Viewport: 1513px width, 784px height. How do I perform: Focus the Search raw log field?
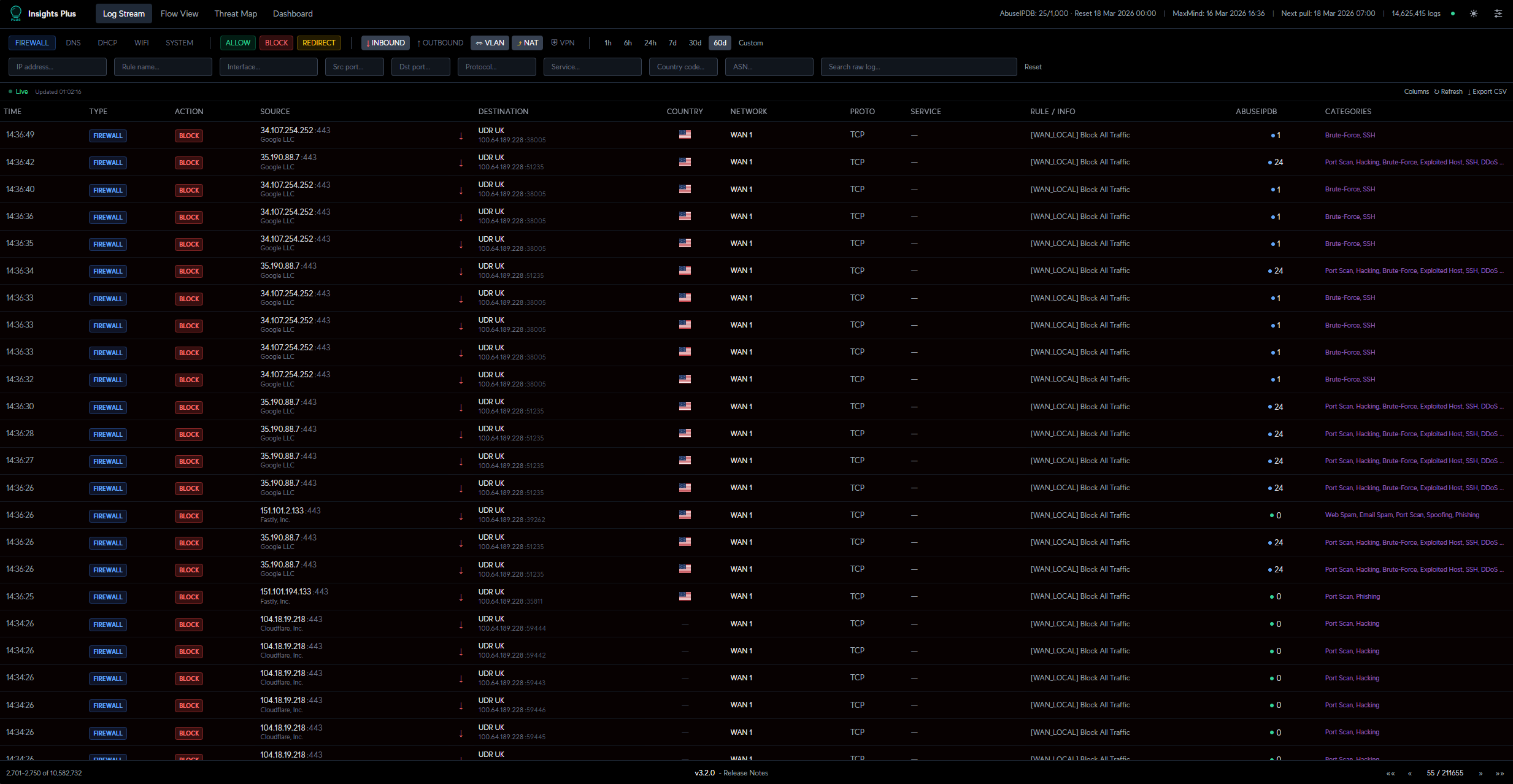click(918, 67)
